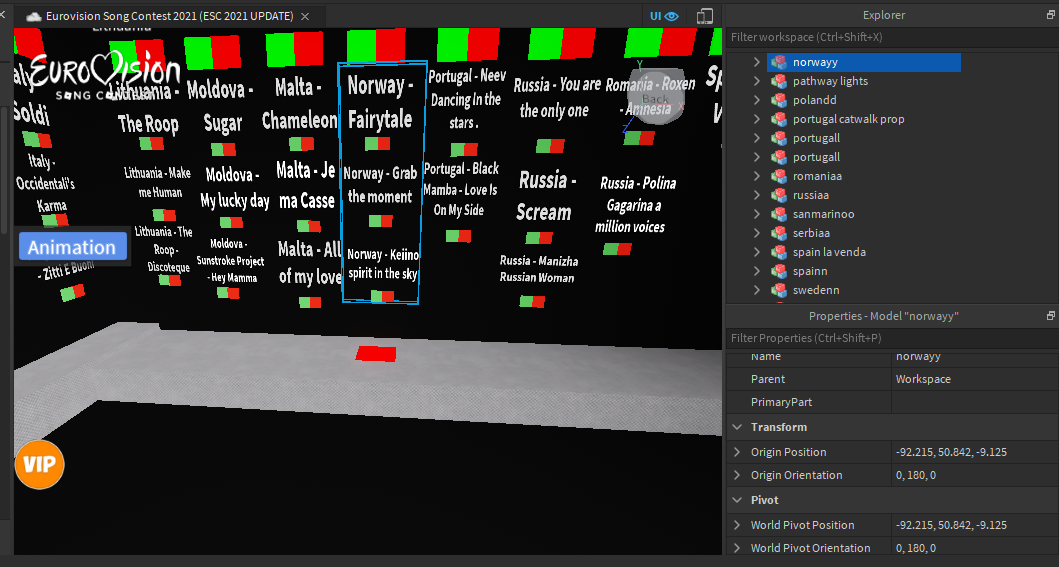Click the spainn model icon
The height and width of the screenshot is (567, 1059).
coord(779,271)
